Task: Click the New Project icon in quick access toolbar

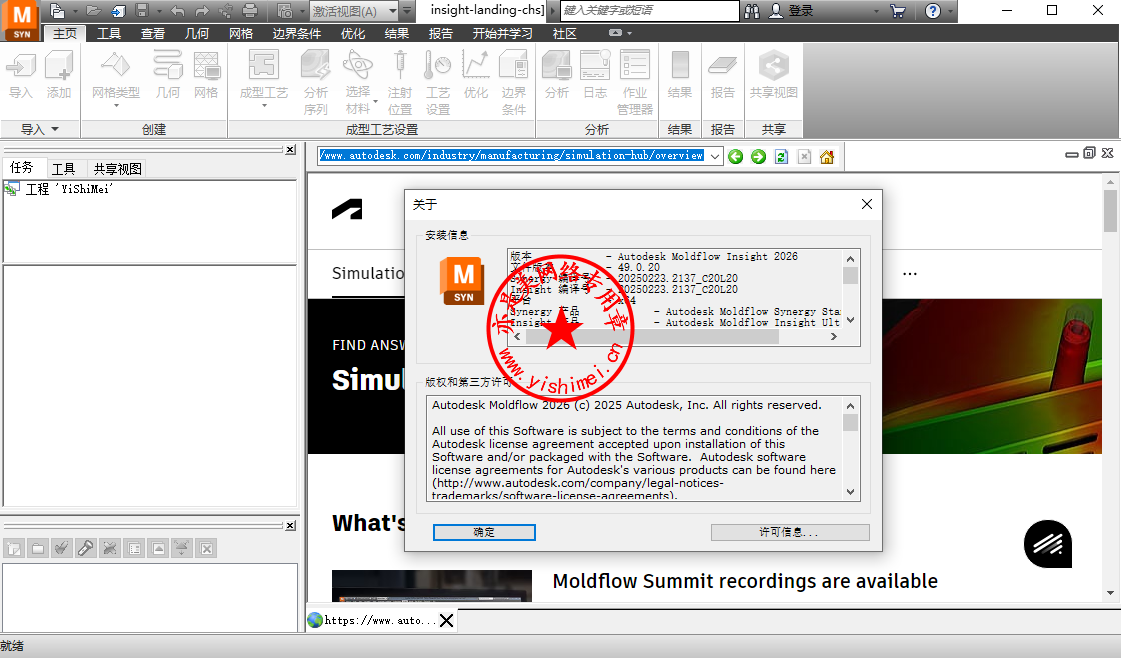Action: pyautogui.click(x=57, y=11)
